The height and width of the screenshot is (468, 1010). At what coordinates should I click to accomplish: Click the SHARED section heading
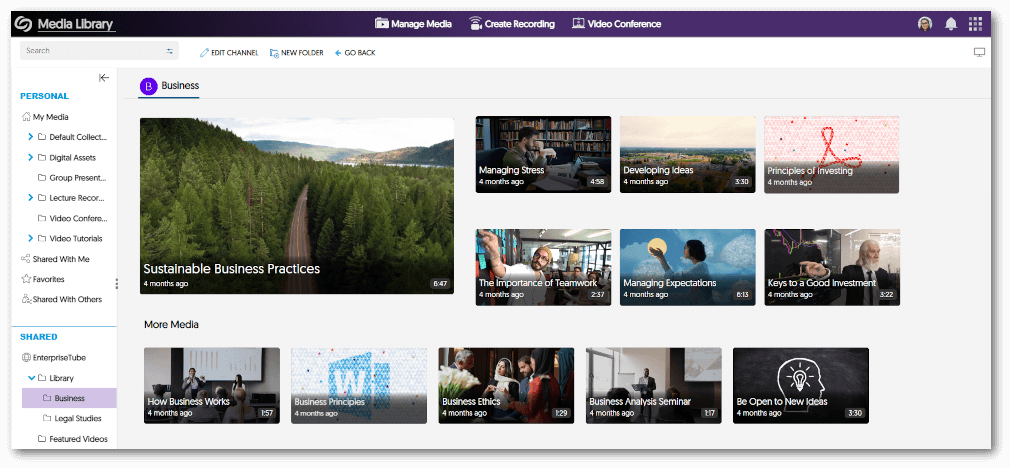39,337
